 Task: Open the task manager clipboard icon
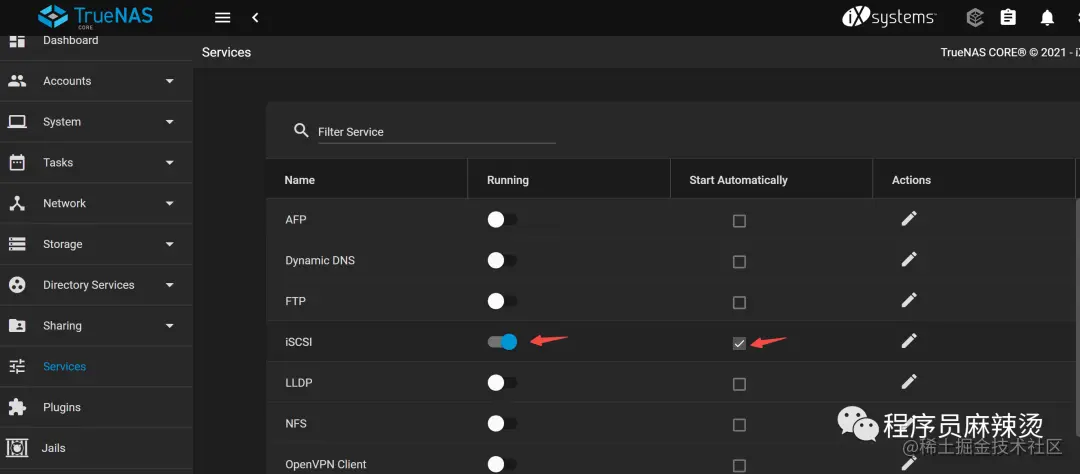coord(1008,18)
